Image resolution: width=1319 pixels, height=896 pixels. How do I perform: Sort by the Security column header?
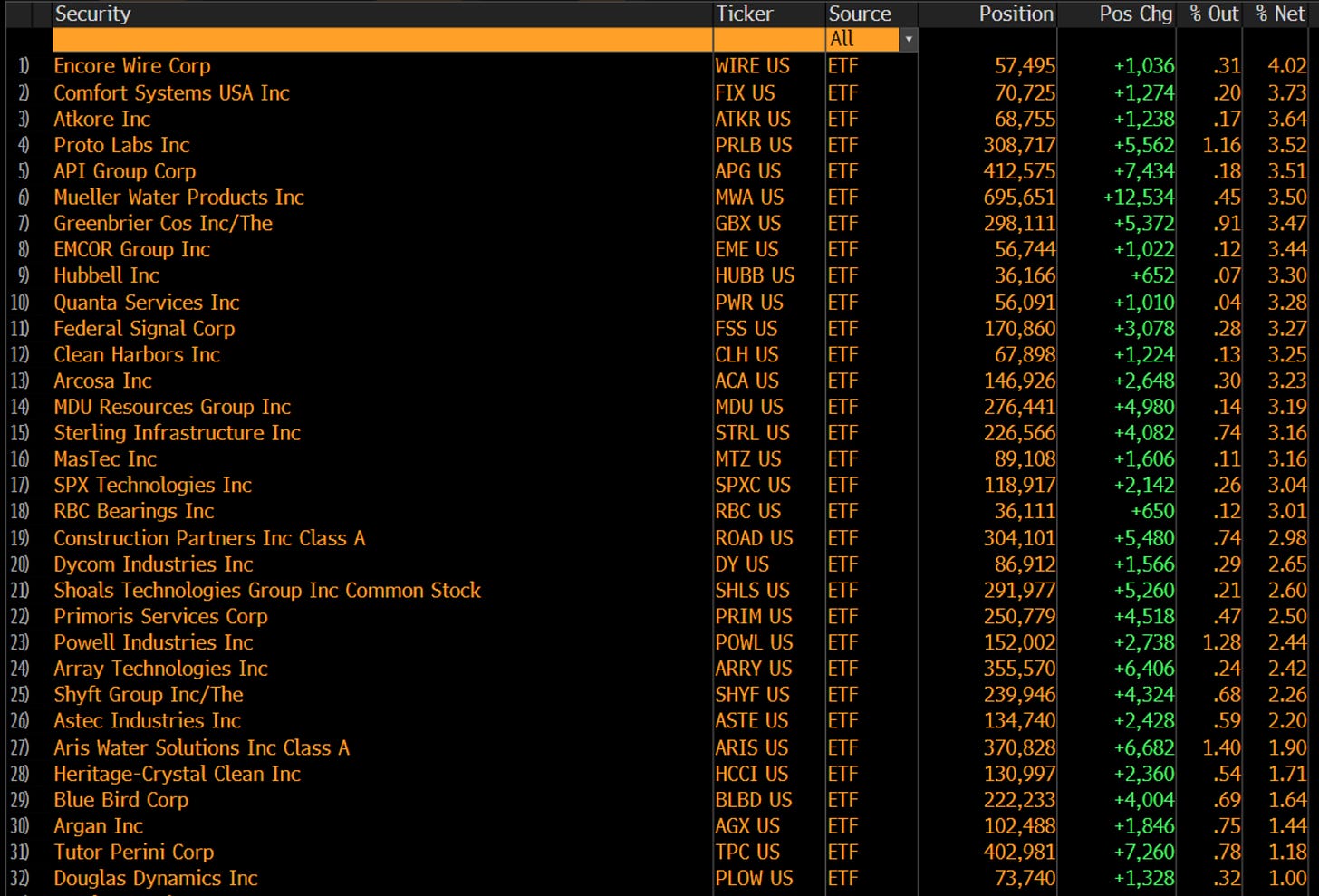pos(92,14)
